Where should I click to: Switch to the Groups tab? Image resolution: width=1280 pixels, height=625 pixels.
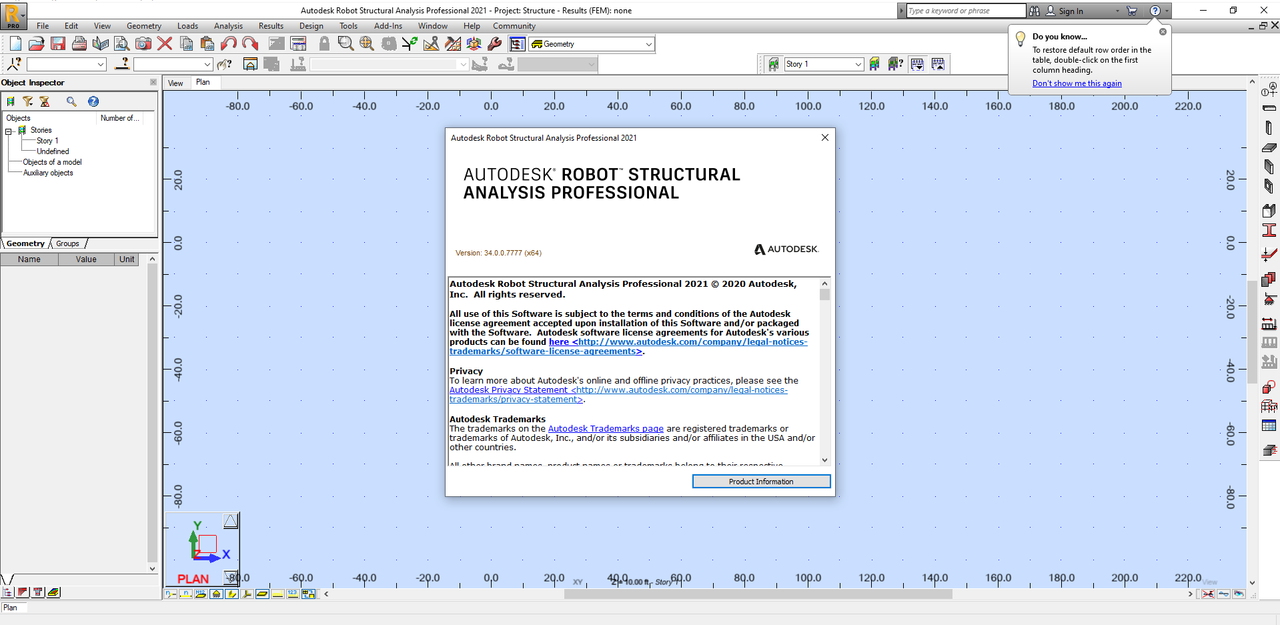(x=67, y=243)
